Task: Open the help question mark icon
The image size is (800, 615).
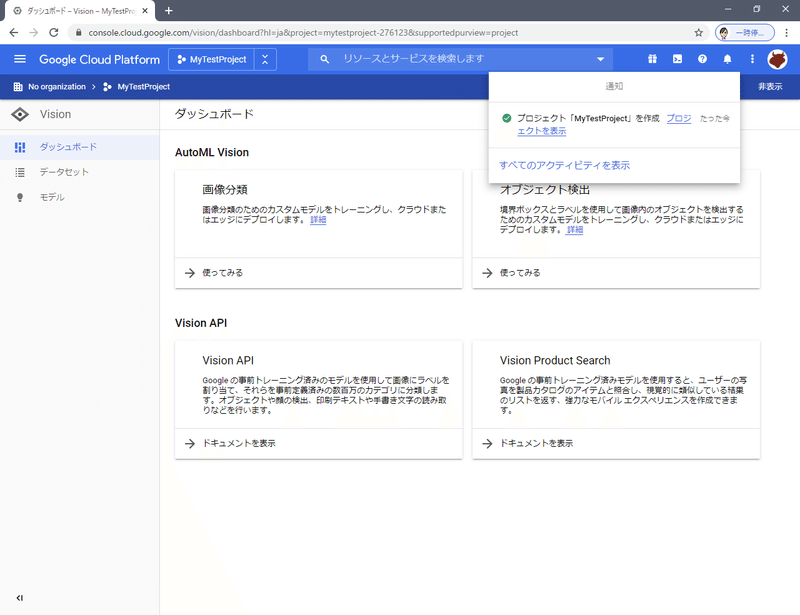Action: (x=702, y=59)
